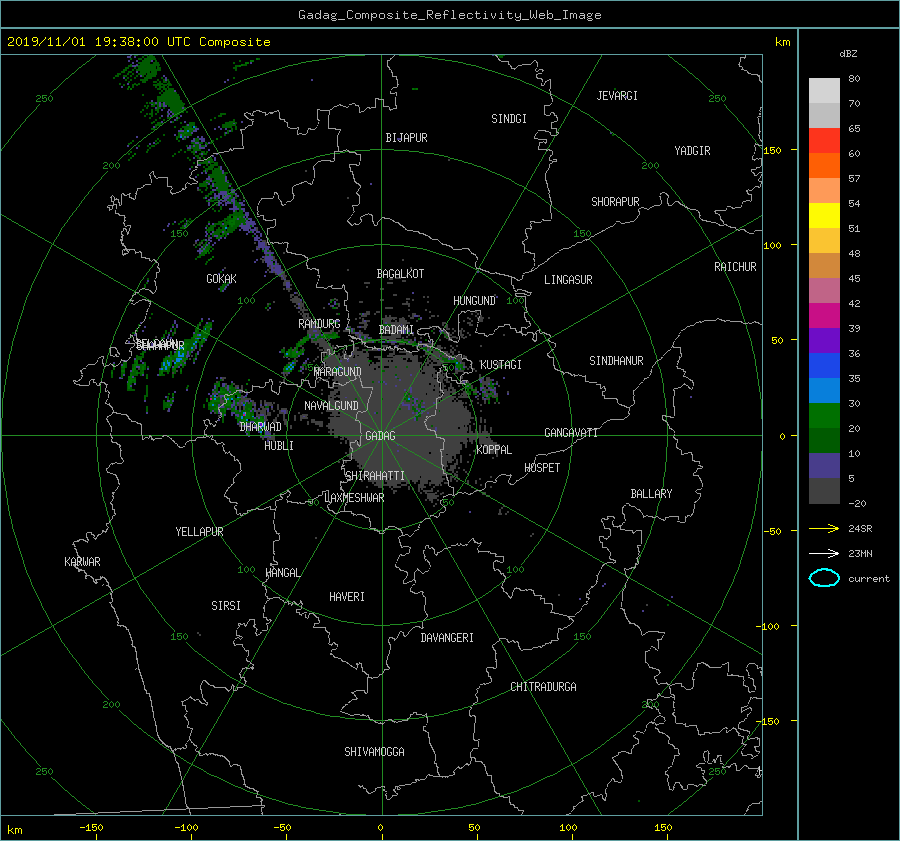This screenshot has height=841, width=900.
Task: Click the SINDHANUR city label
Action: 616,361
